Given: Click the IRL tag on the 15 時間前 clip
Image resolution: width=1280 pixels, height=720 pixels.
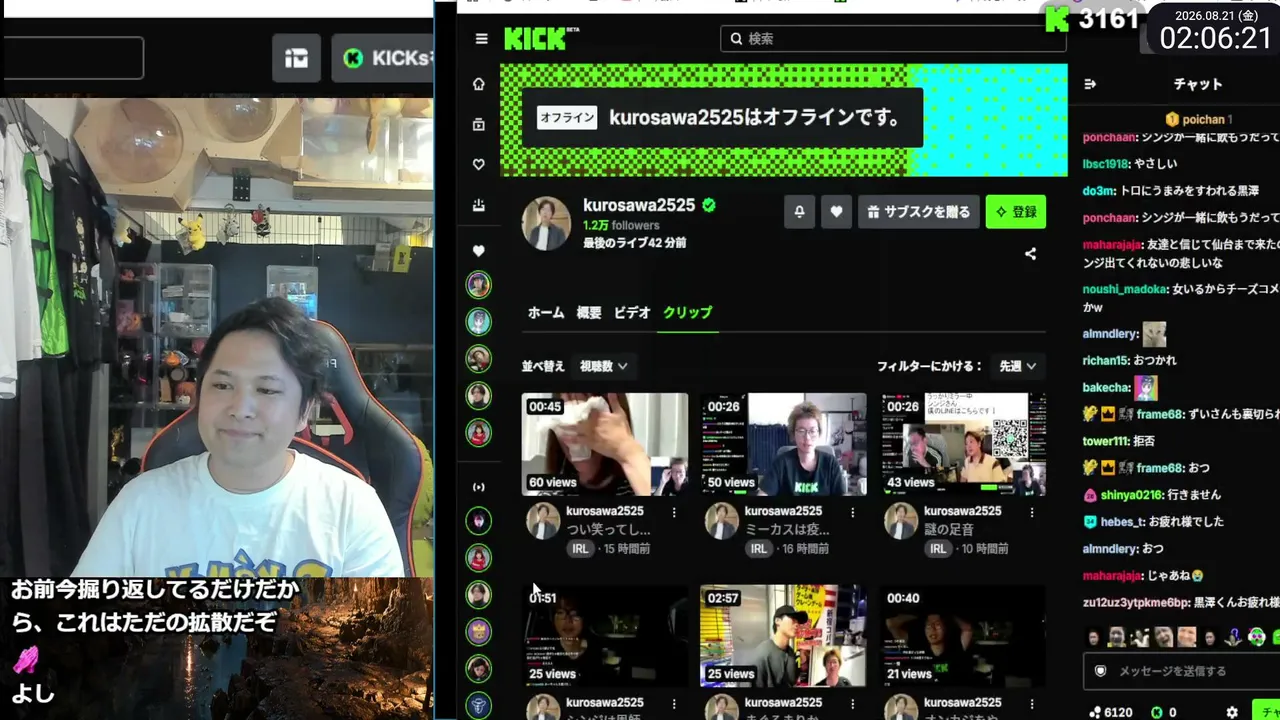Looking at the screenshot, I should [x=580, y=549].
